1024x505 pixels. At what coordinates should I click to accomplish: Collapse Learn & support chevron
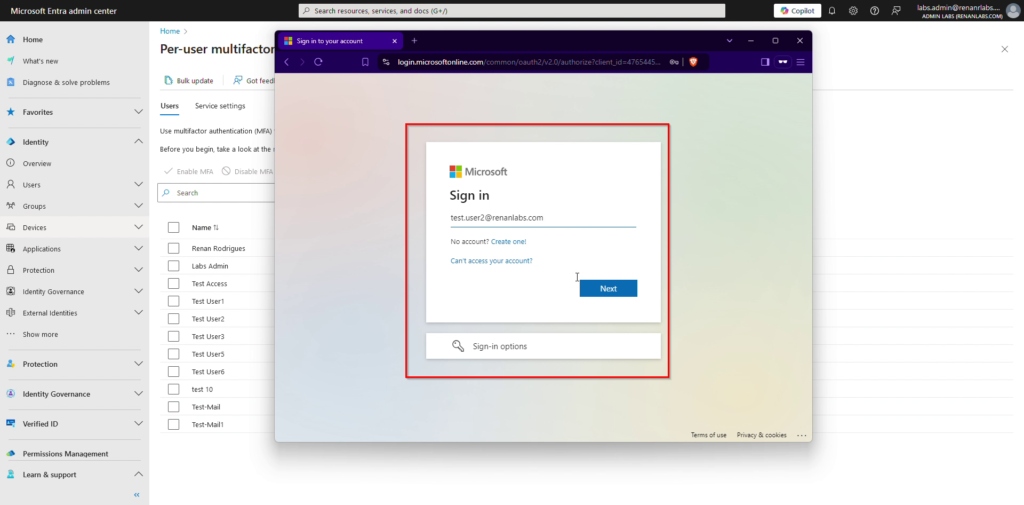138,475
